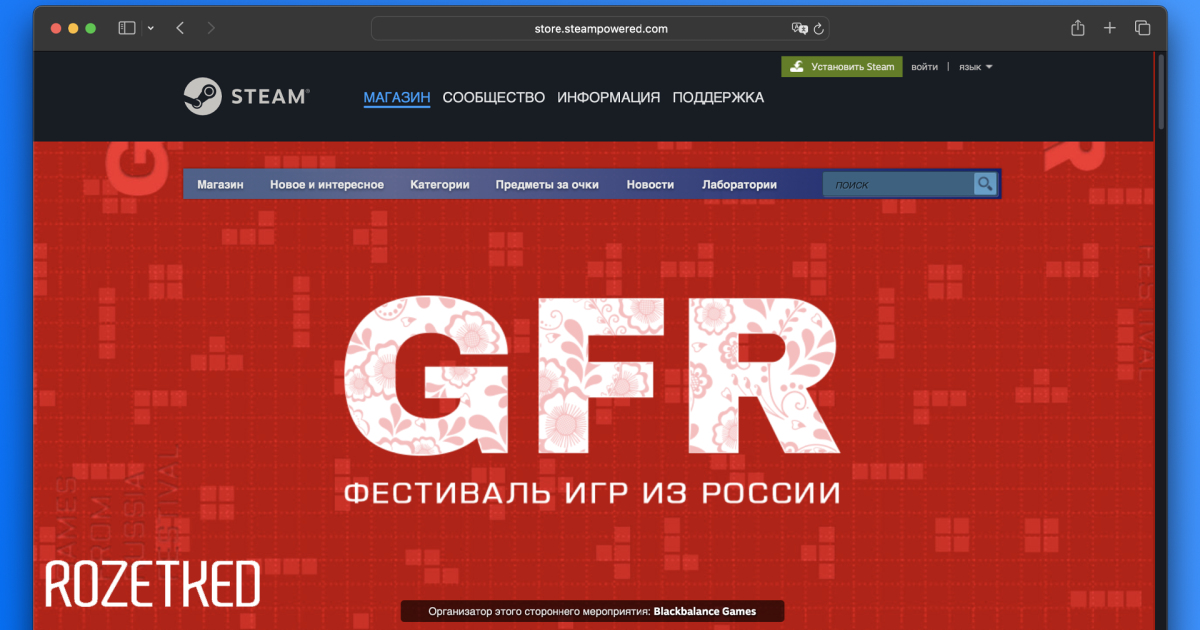The image size is (1200, 630).
Task: Show the tab overview icon
Action: click(1142, 28)
